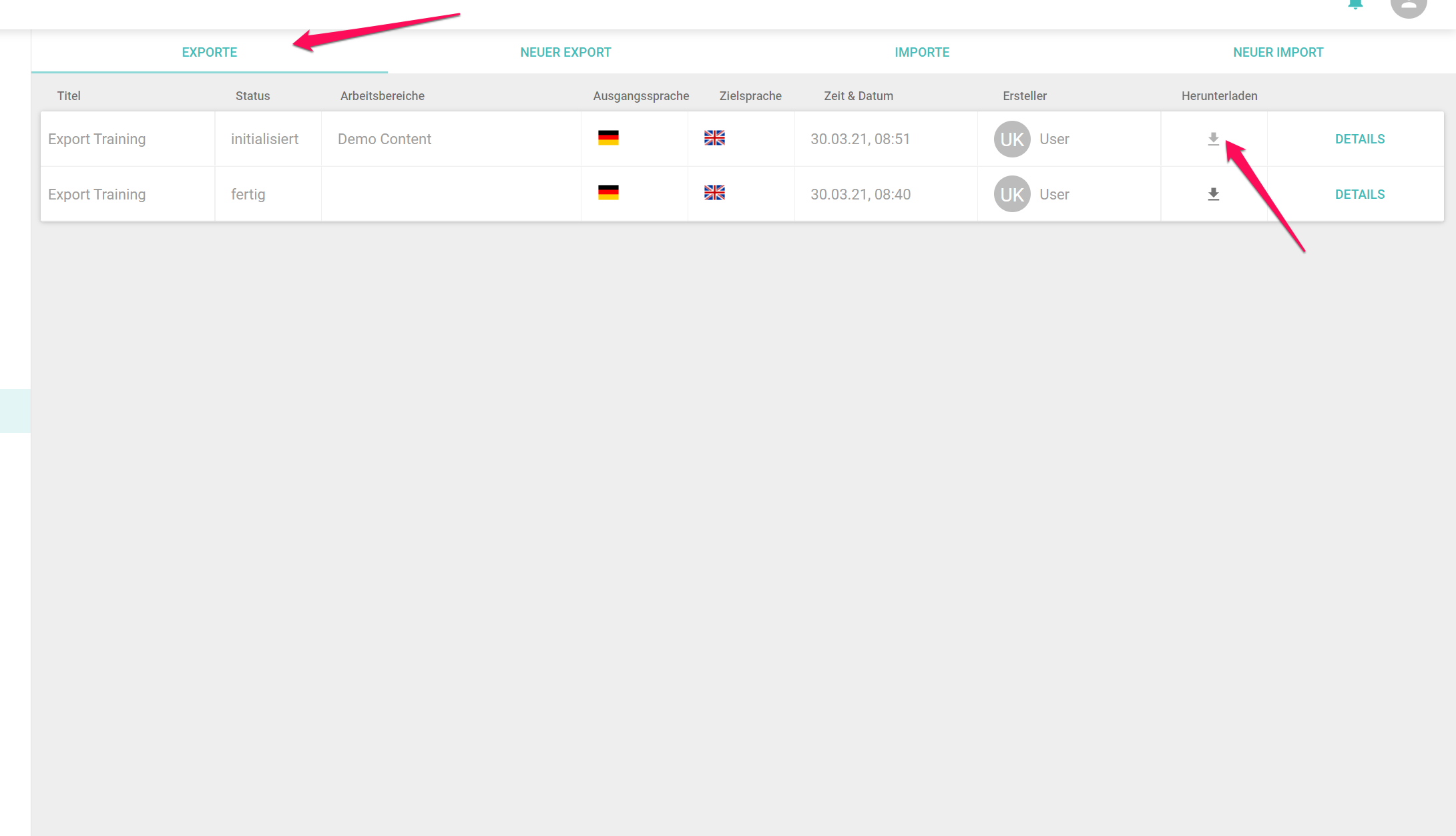Download the export from 30.03.21, 08:40
Screen dimensions: 1456x836
click(x=1213, y=194)
